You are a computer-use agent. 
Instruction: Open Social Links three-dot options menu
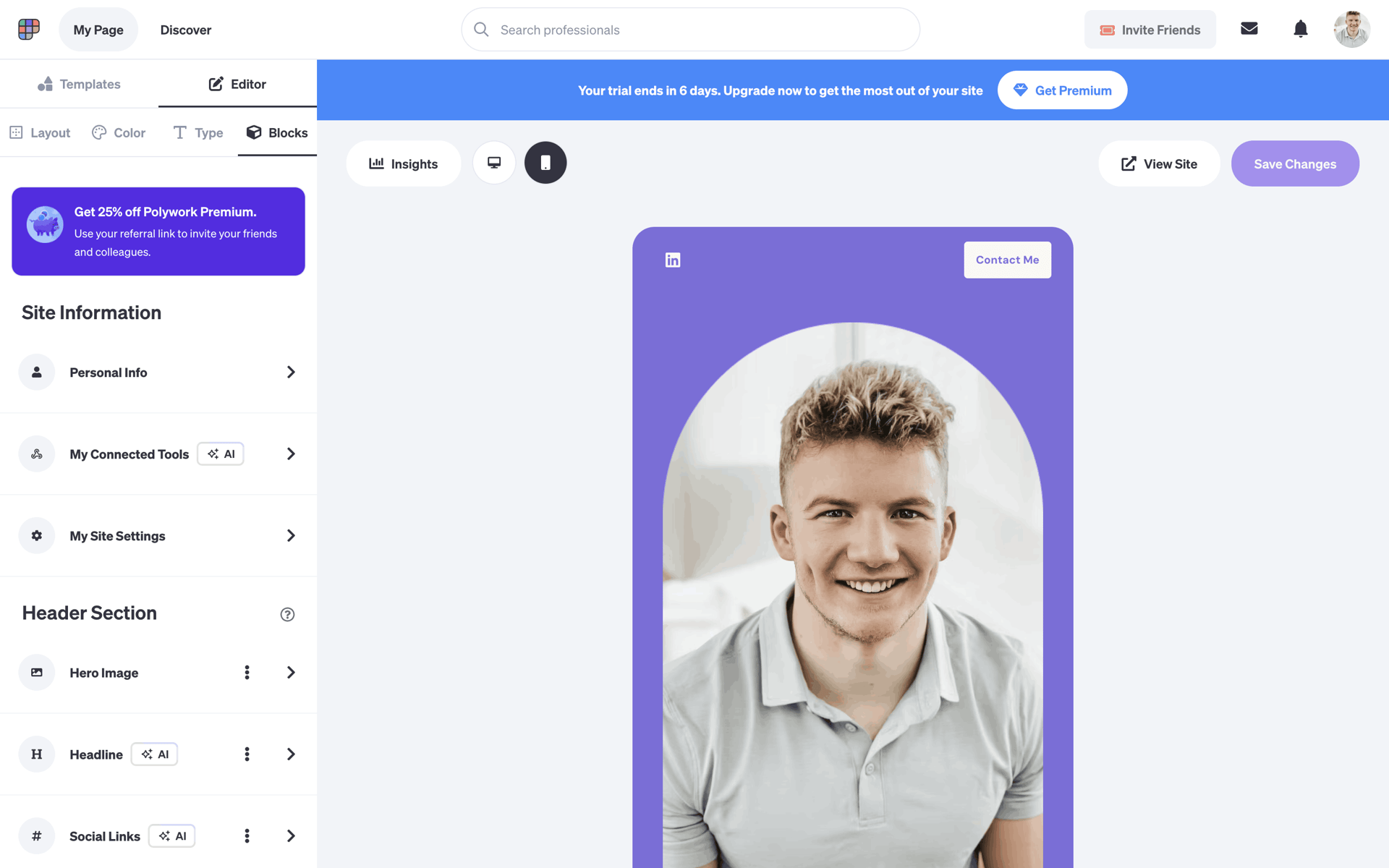click(247, 836)
